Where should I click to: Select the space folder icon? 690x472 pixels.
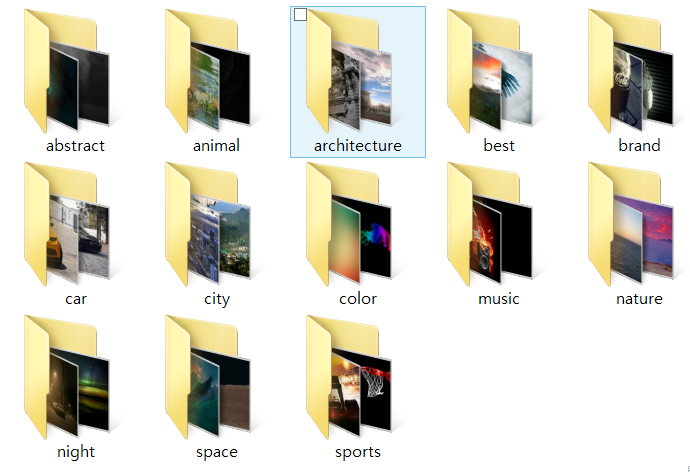tap(216, 378)
